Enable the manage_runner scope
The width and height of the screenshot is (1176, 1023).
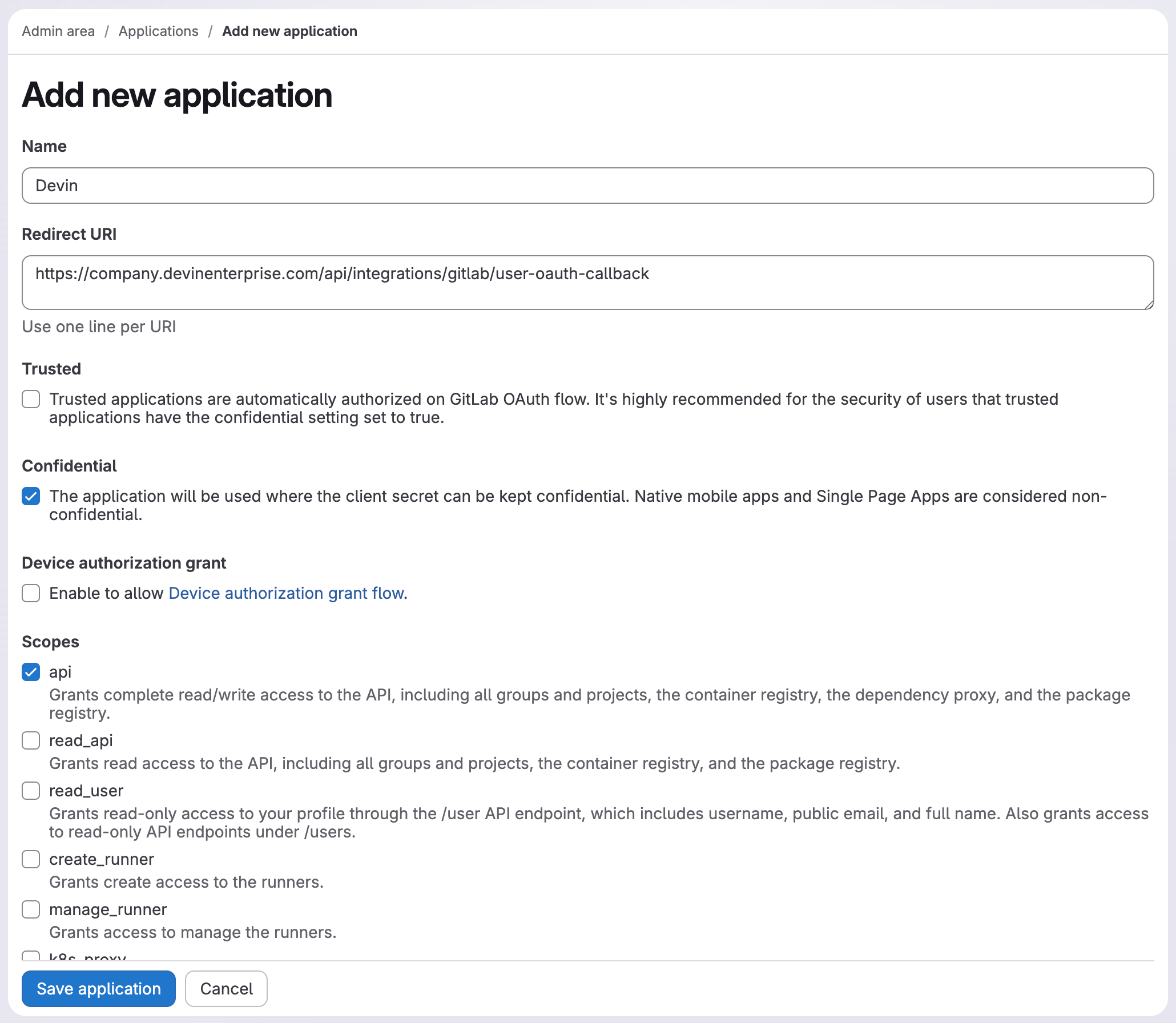click(31, 909)
